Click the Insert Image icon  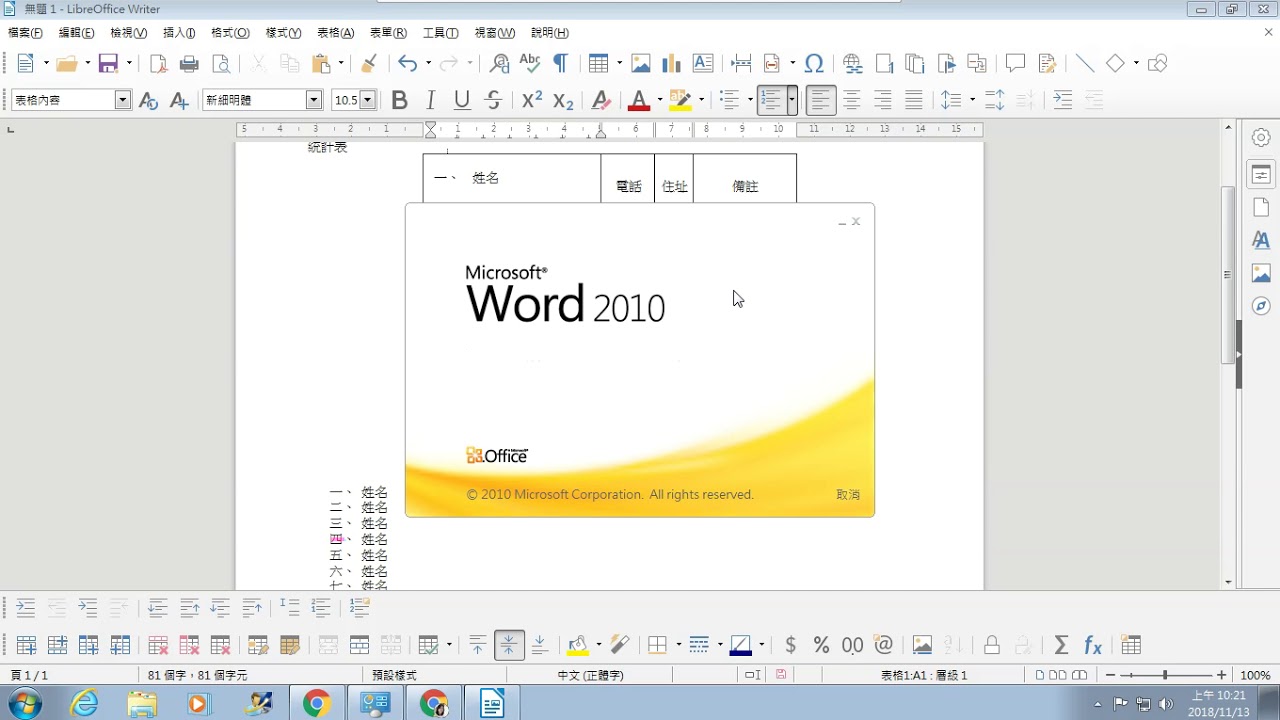click(641, 64)
